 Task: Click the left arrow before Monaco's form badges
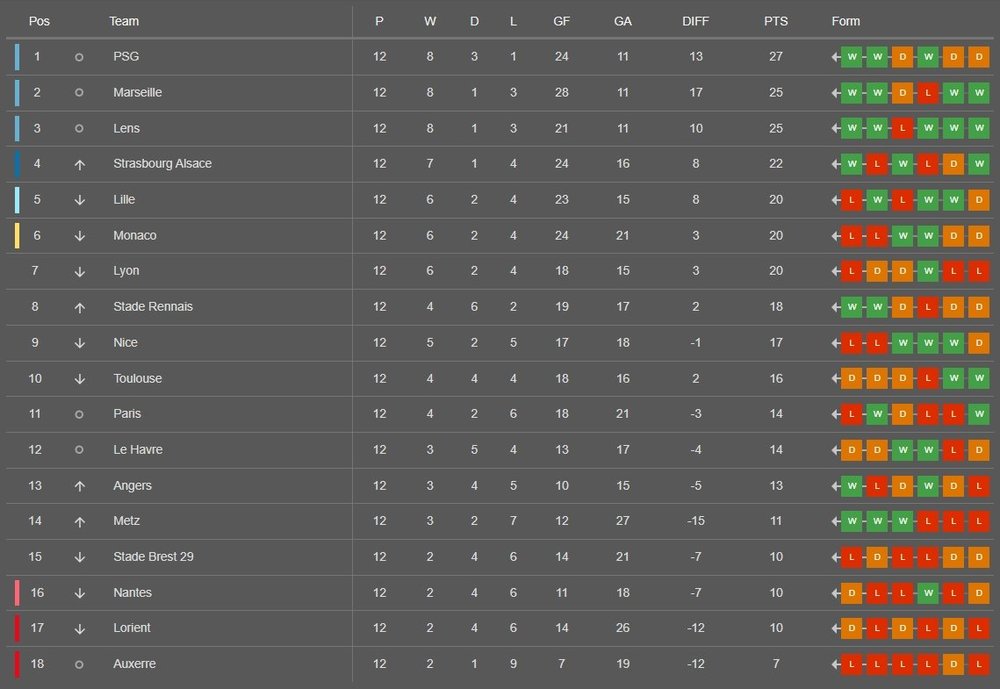[835, 235]
